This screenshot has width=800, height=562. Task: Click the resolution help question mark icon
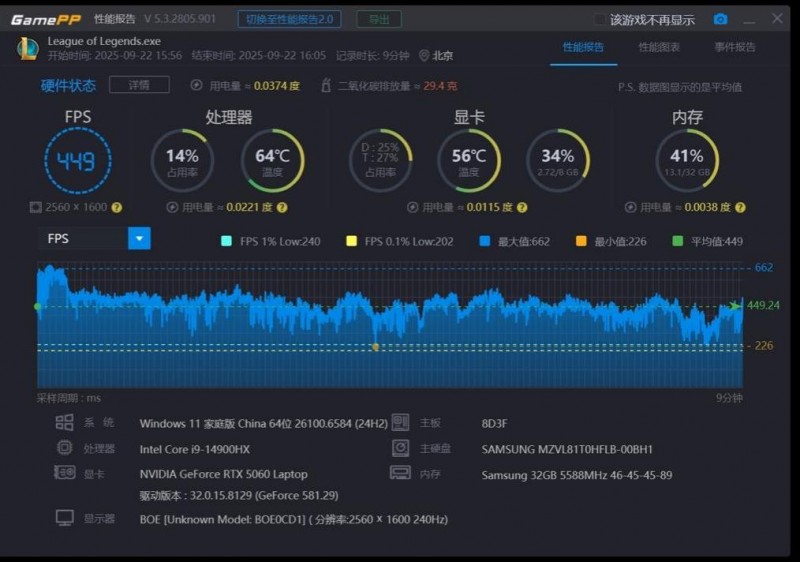(x=117, y=208)
